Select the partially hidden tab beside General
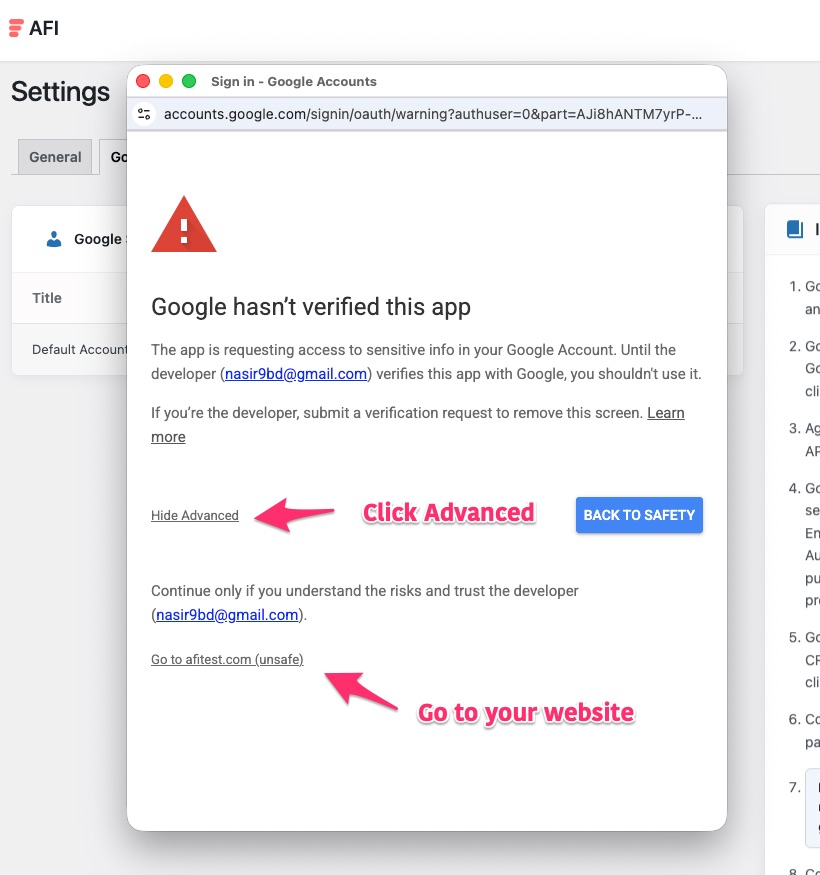This screenshot has height=875, width=820. click(x=114, y=157)
